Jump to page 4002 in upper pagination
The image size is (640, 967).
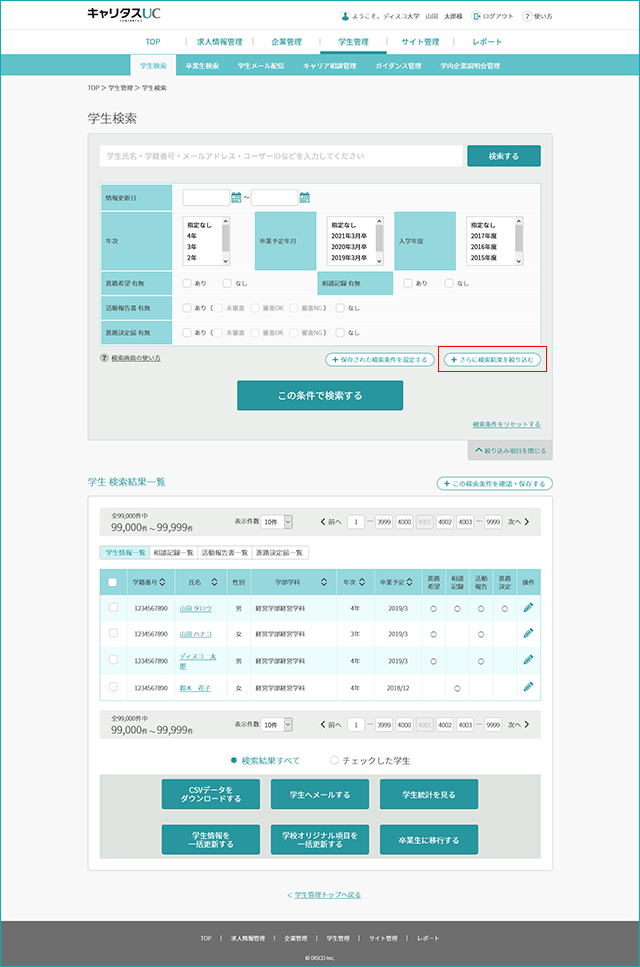pos(445,522)
